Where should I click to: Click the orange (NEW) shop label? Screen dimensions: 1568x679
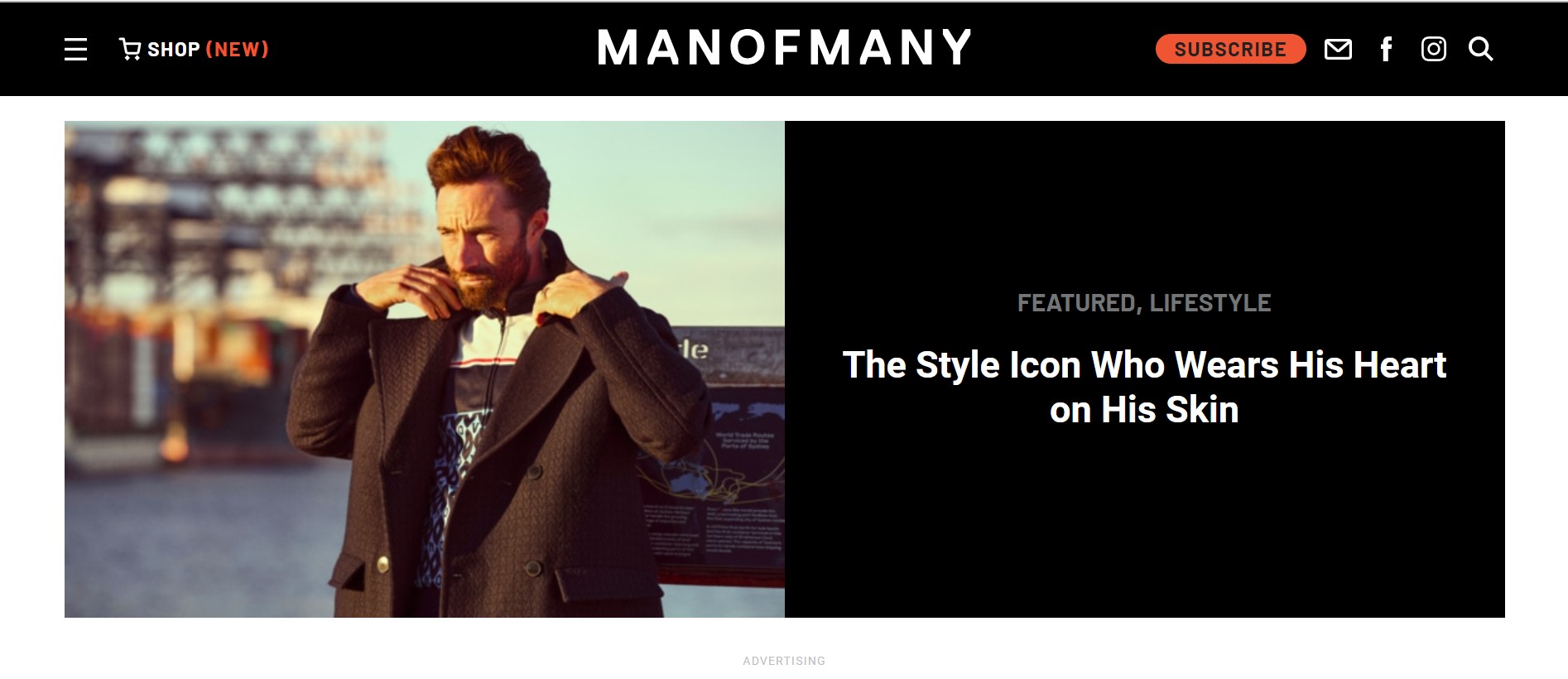click(x=237, y=50)
